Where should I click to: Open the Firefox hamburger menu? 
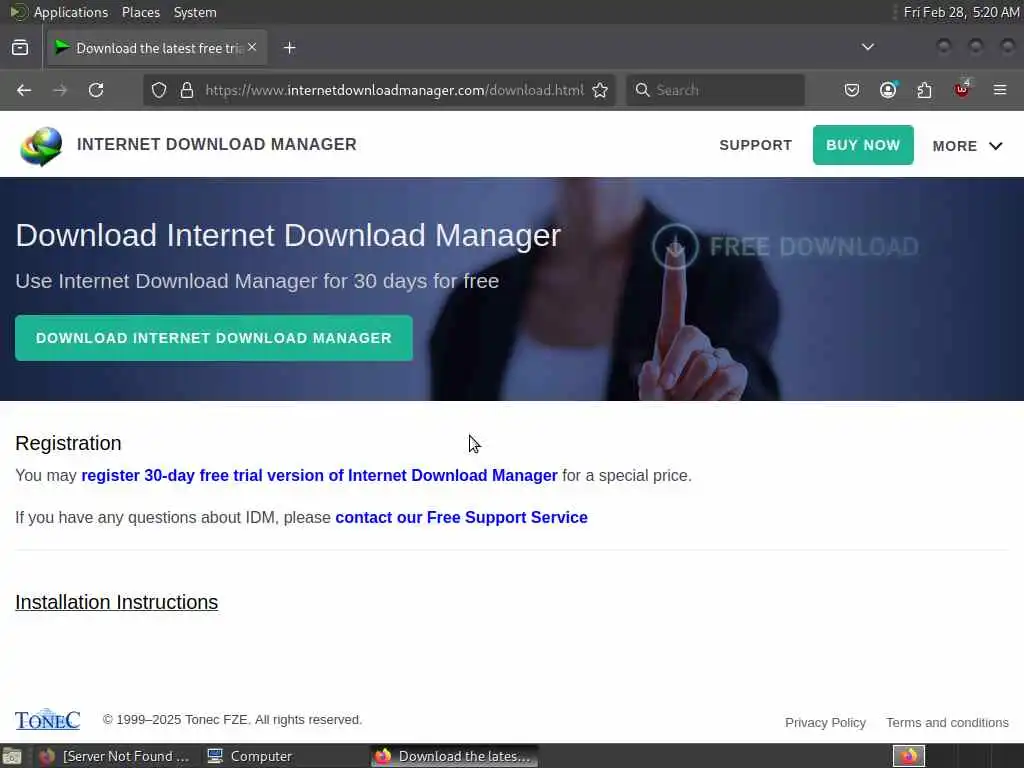click(1000, 90)
